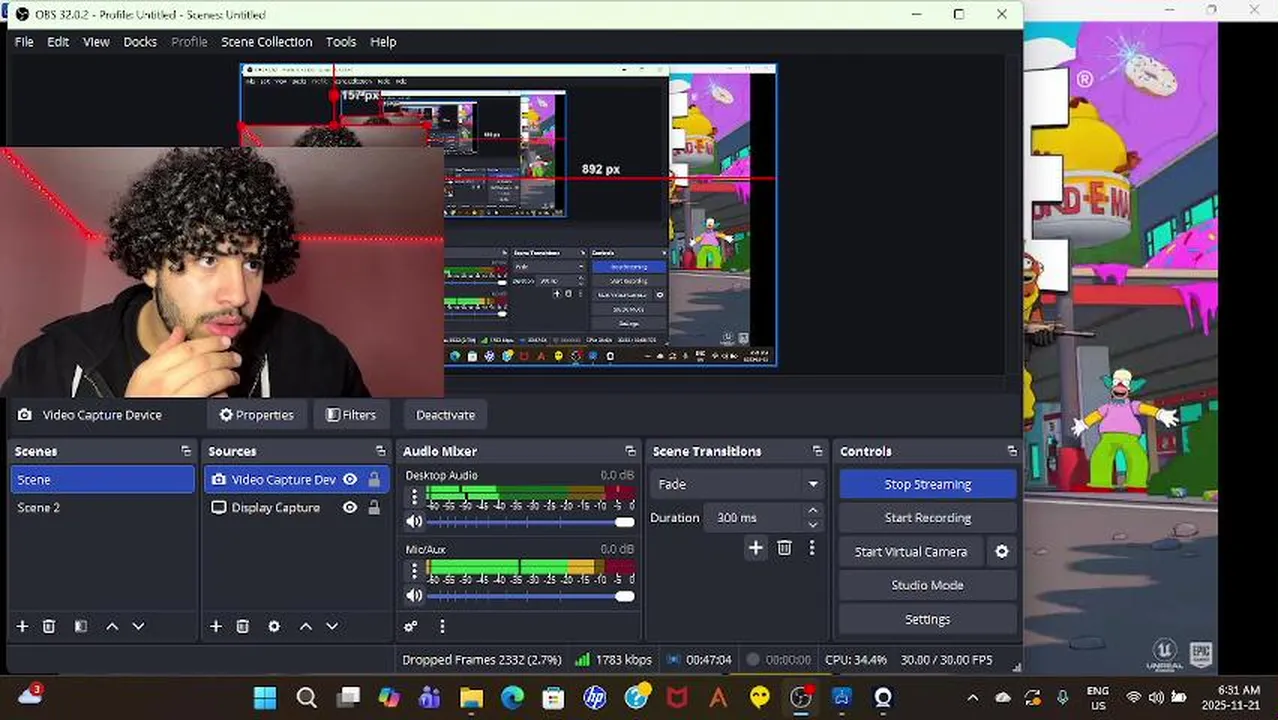Select Scene 2 in Scenes list
Image resolution: width=1278 pixels, height=720 pixels.
click(x=102, y=507)
